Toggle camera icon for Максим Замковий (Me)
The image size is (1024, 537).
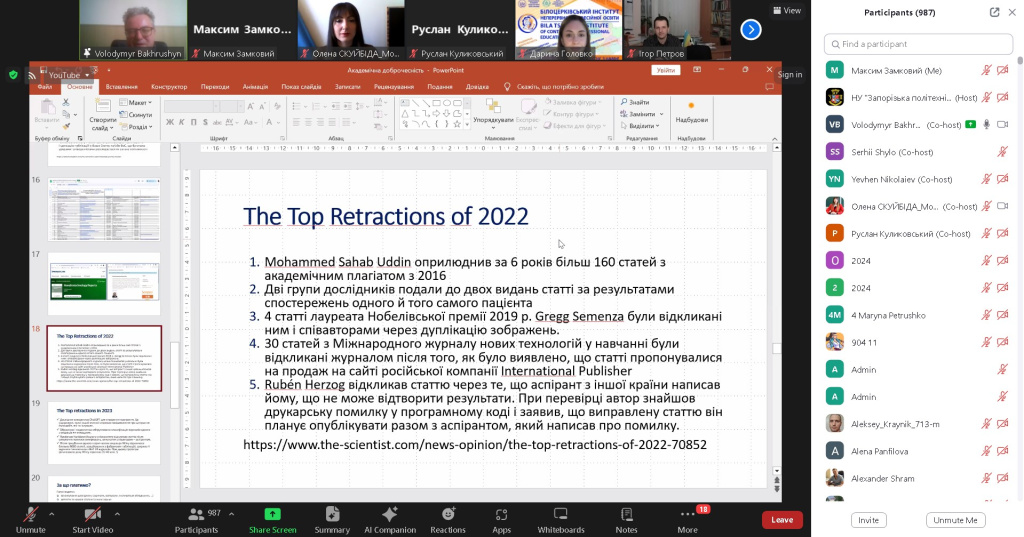coord(1002,71)
